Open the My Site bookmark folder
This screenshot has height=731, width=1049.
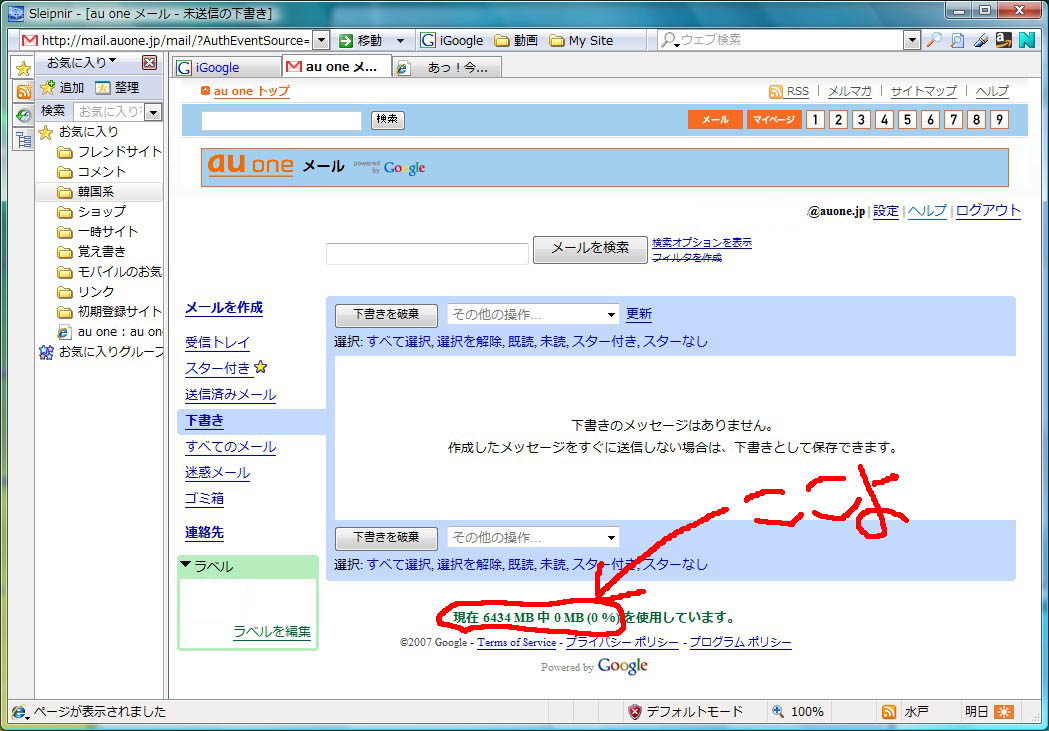581,40
